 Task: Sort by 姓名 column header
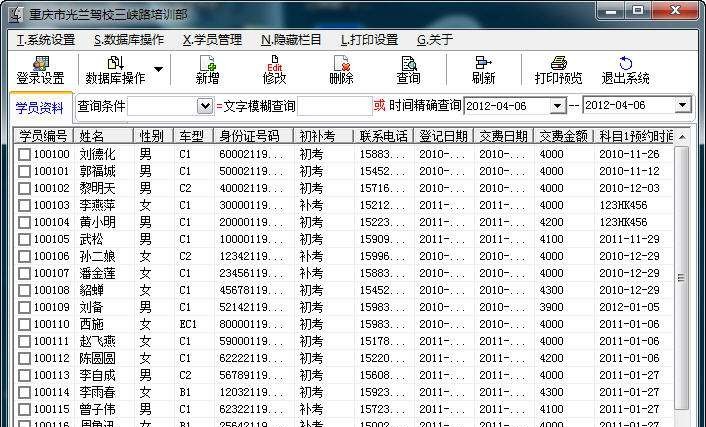[103, 136]
